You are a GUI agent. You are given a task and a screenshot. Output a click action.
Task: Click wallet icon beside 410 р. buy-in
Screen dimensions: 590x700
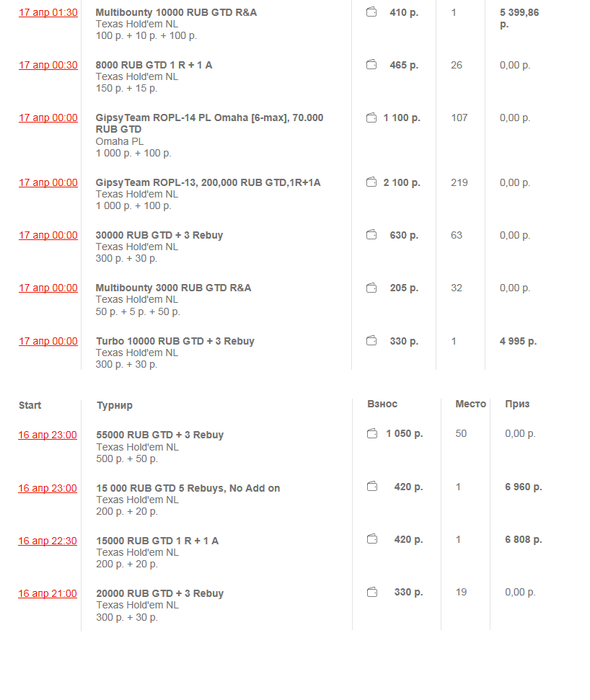point(371,12)
